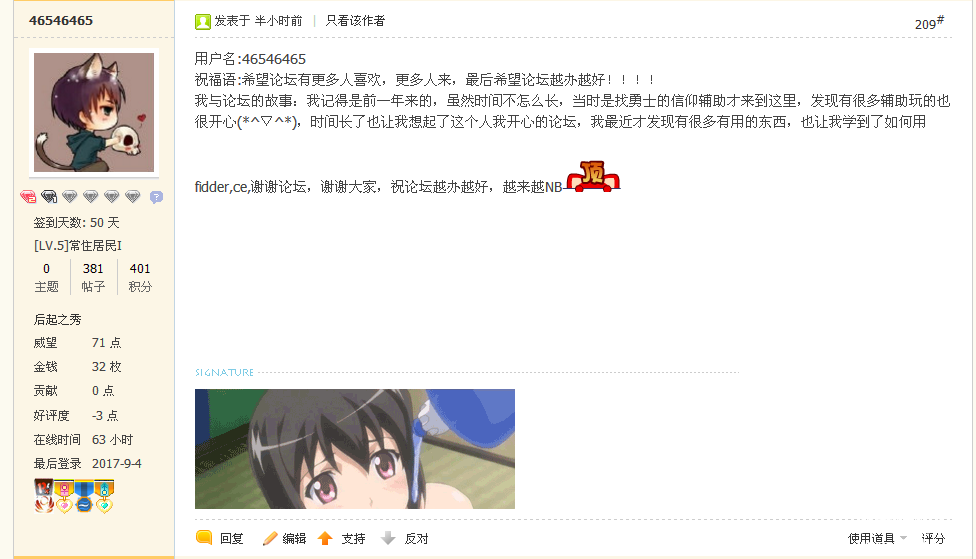The width and height of the screenshot is (976, 559).
Task: Click the gray oppose down arrow
Action: tap(388, 538)
